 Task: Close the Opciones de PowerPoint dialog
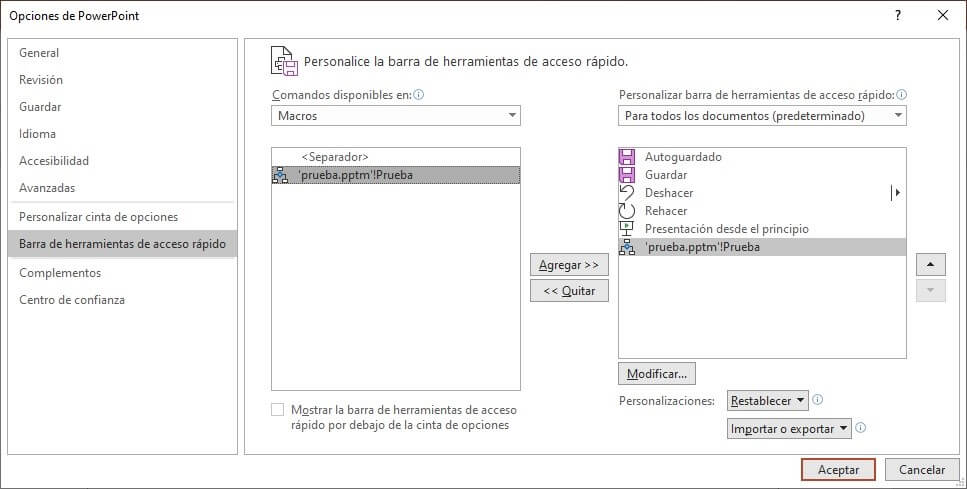(943, 15)
